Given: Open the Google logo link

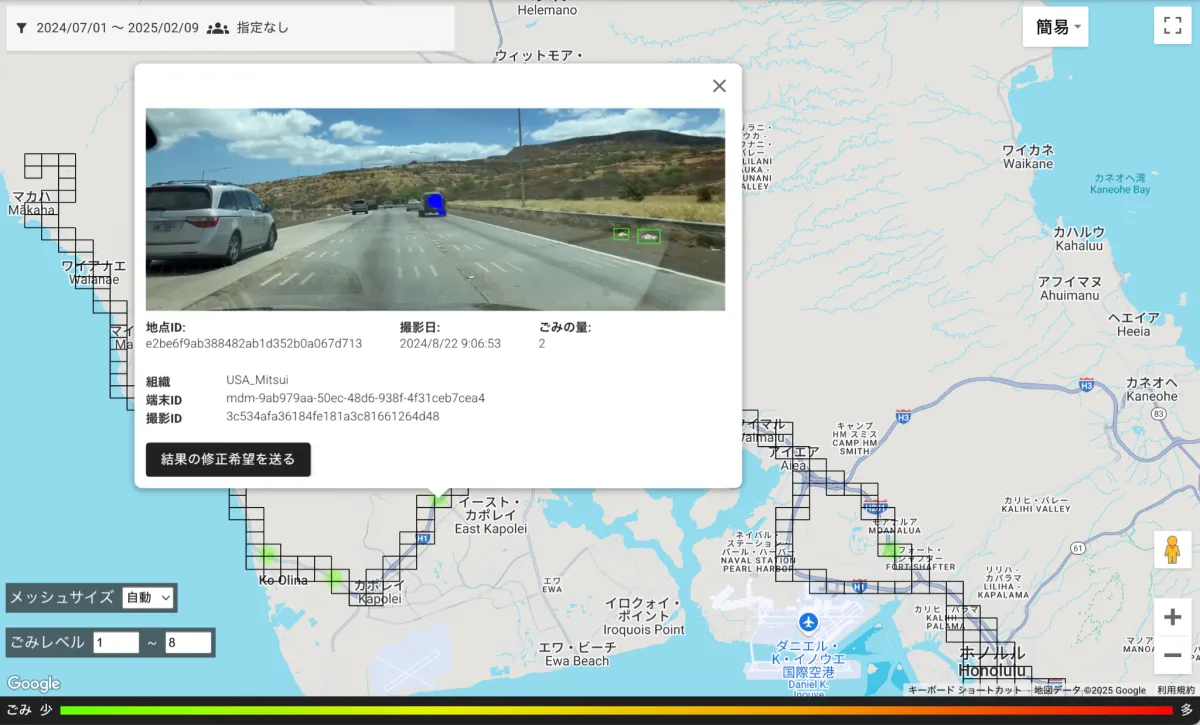Looking at the screenshot, I should 34,684.
